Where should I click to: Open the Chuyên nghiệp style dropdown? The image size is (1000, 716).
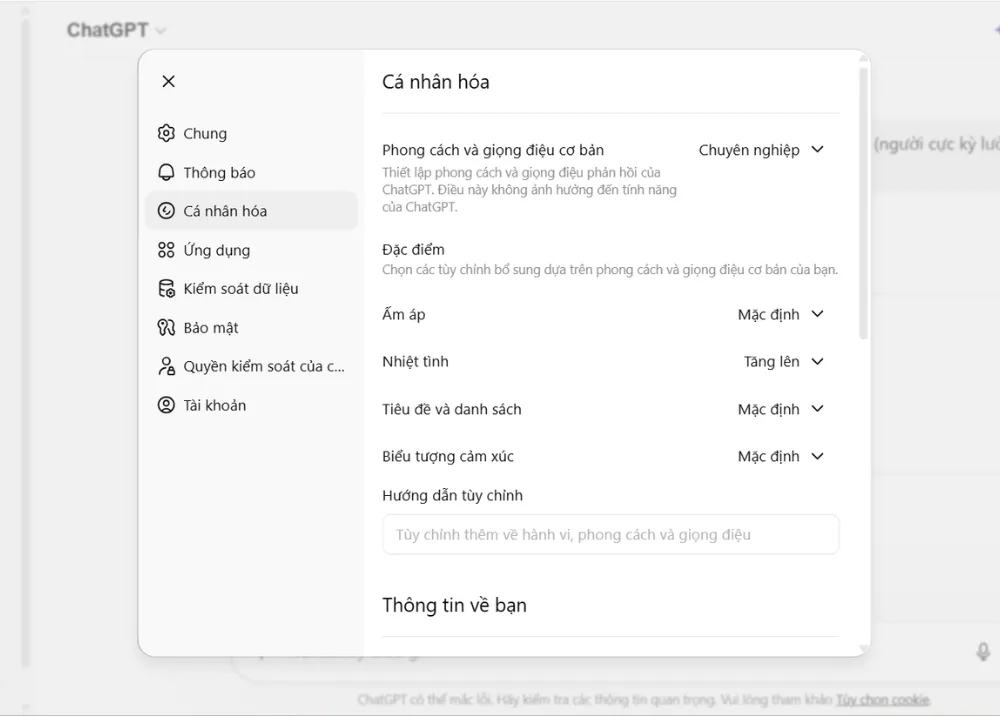point(761,150)
